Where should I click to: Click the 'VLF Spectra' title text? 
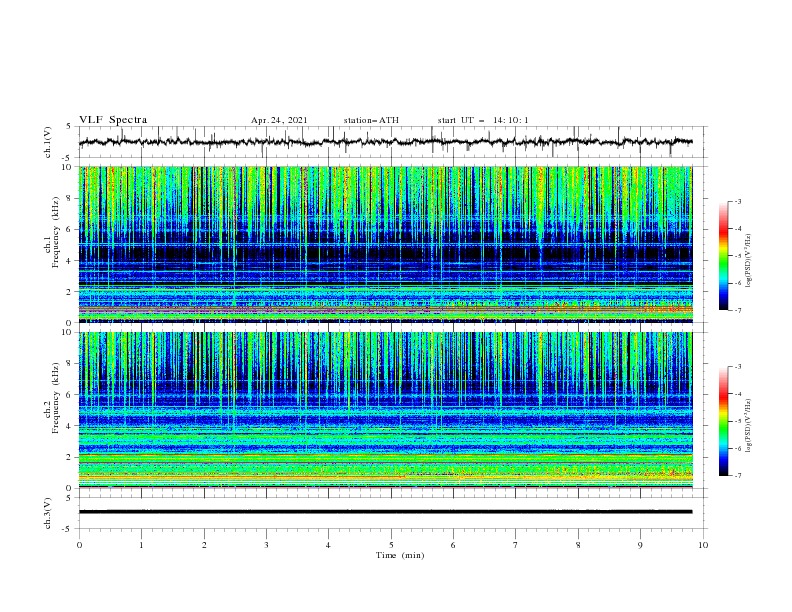coord(113,120)
